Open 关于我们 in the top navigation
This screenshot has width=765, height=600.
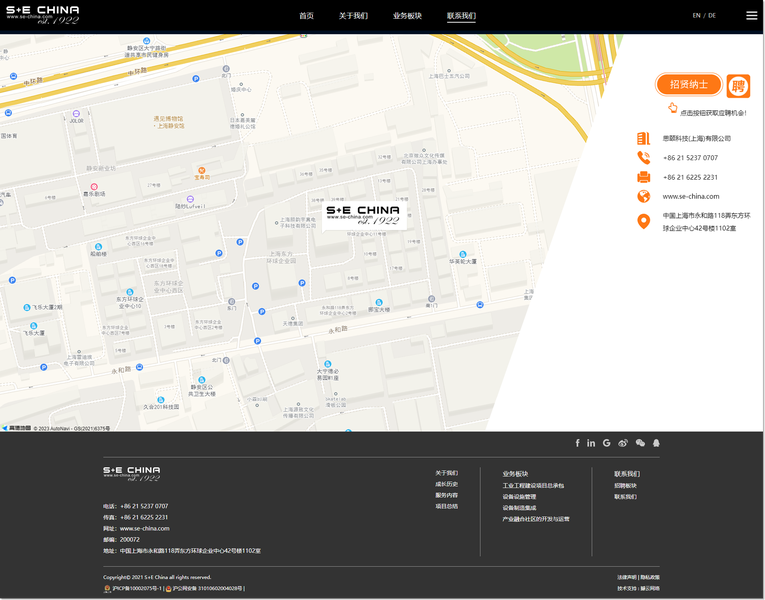pyautogui.click(x=353, y=16)
